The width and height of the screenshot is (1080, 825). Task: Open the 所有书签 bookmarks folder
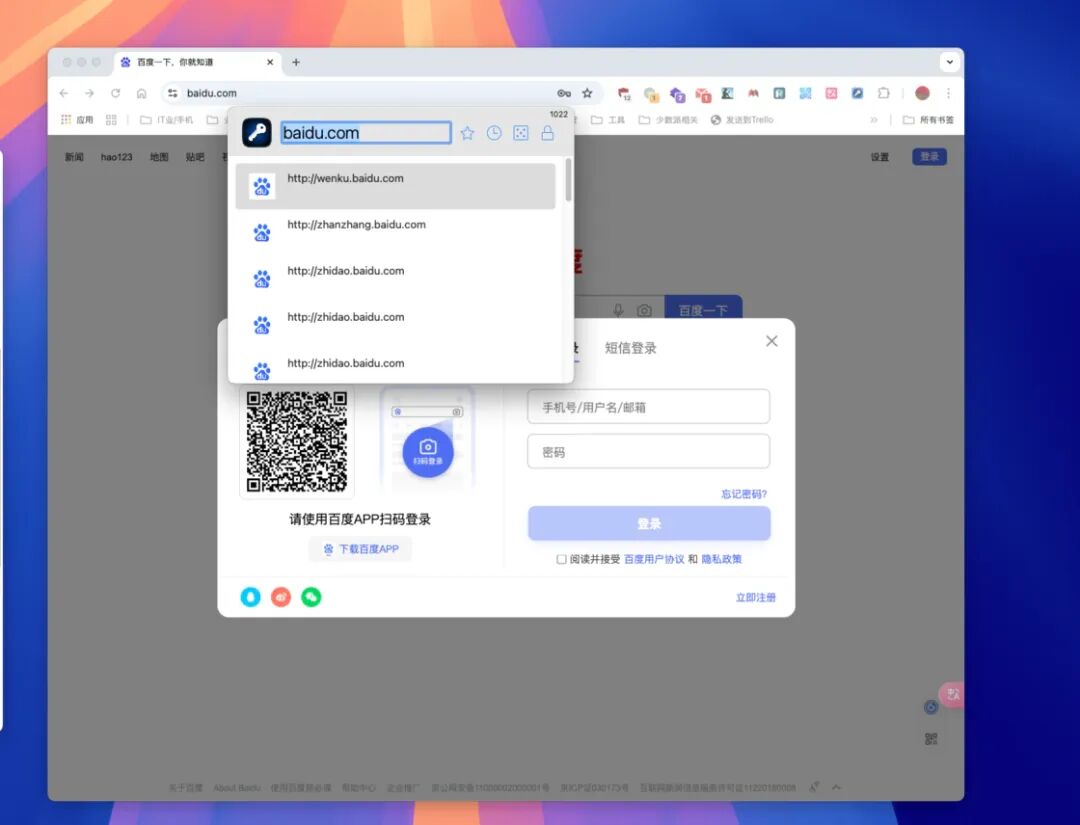click(x=928, y=120)
